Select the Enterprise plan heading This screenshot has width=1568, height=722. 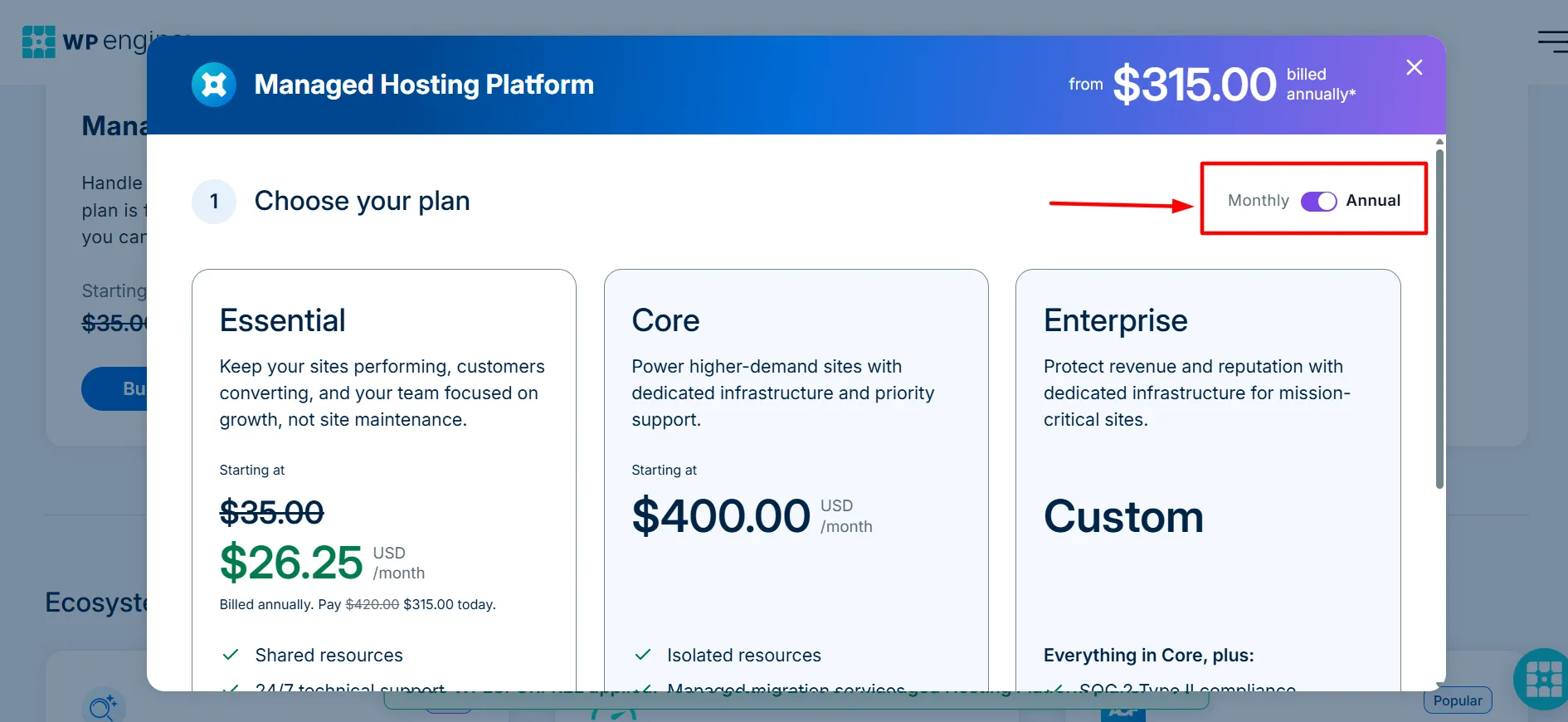pos(1116,320)
